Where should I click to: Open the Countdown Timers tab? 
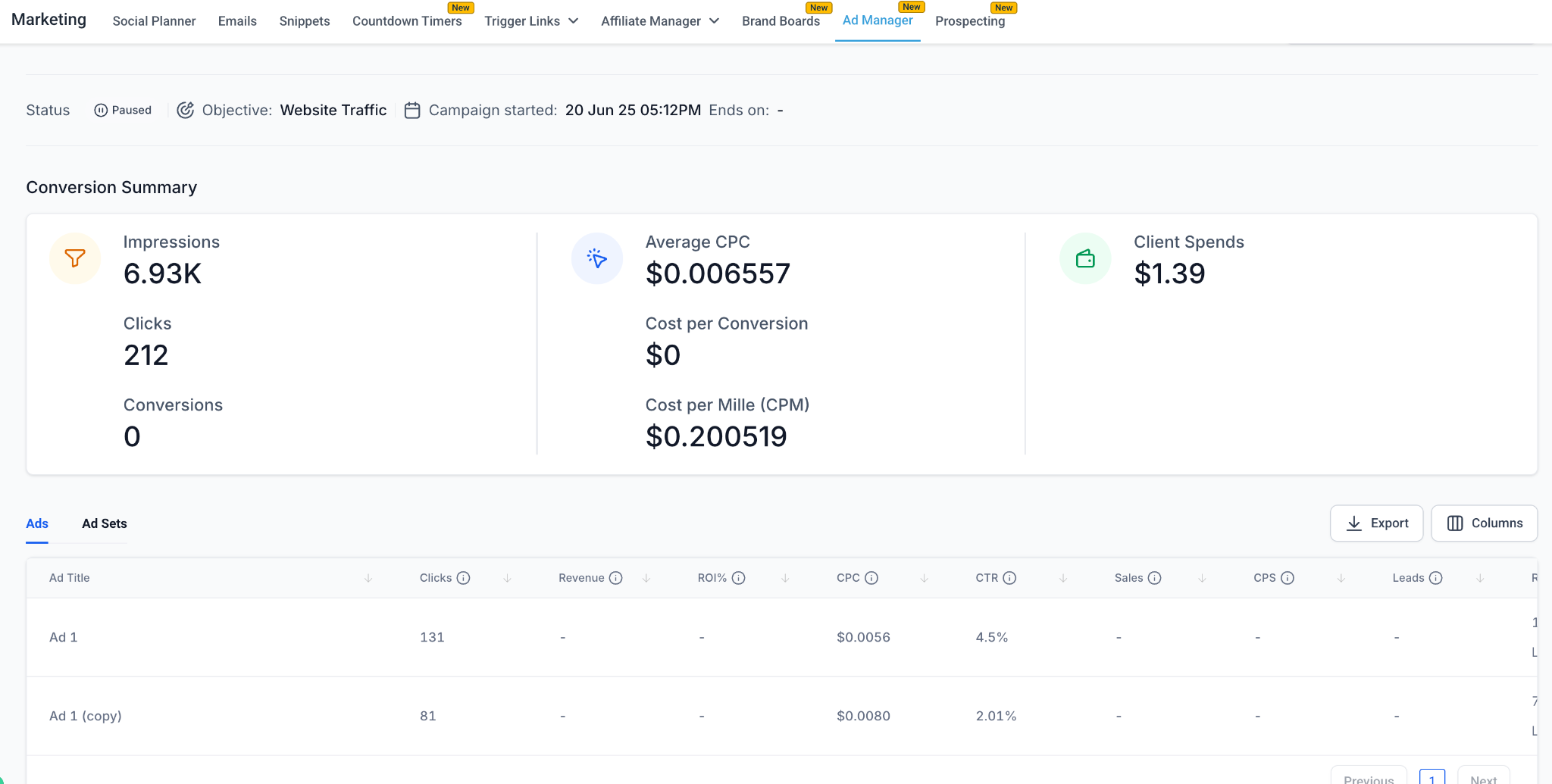click(407, 21)
